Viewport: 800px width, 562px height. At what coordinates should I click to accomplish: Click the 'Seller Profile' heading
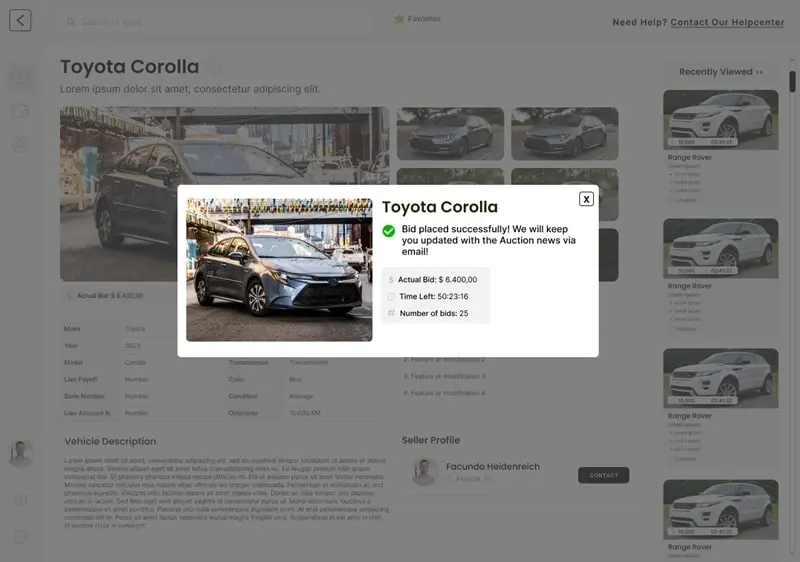431,440
